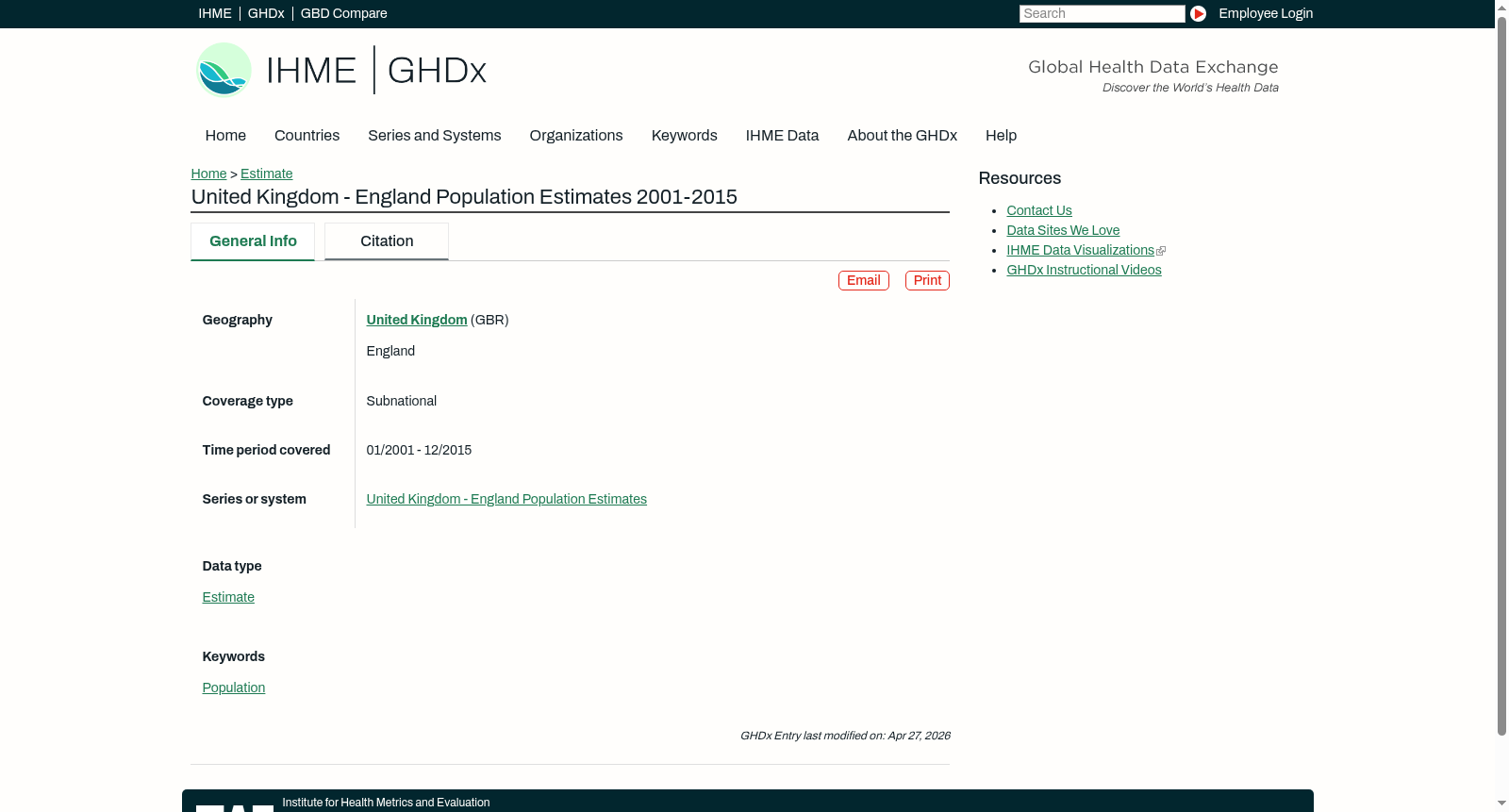
Task: Click the red search submit arrow icon
Action: pos(1198,13)
